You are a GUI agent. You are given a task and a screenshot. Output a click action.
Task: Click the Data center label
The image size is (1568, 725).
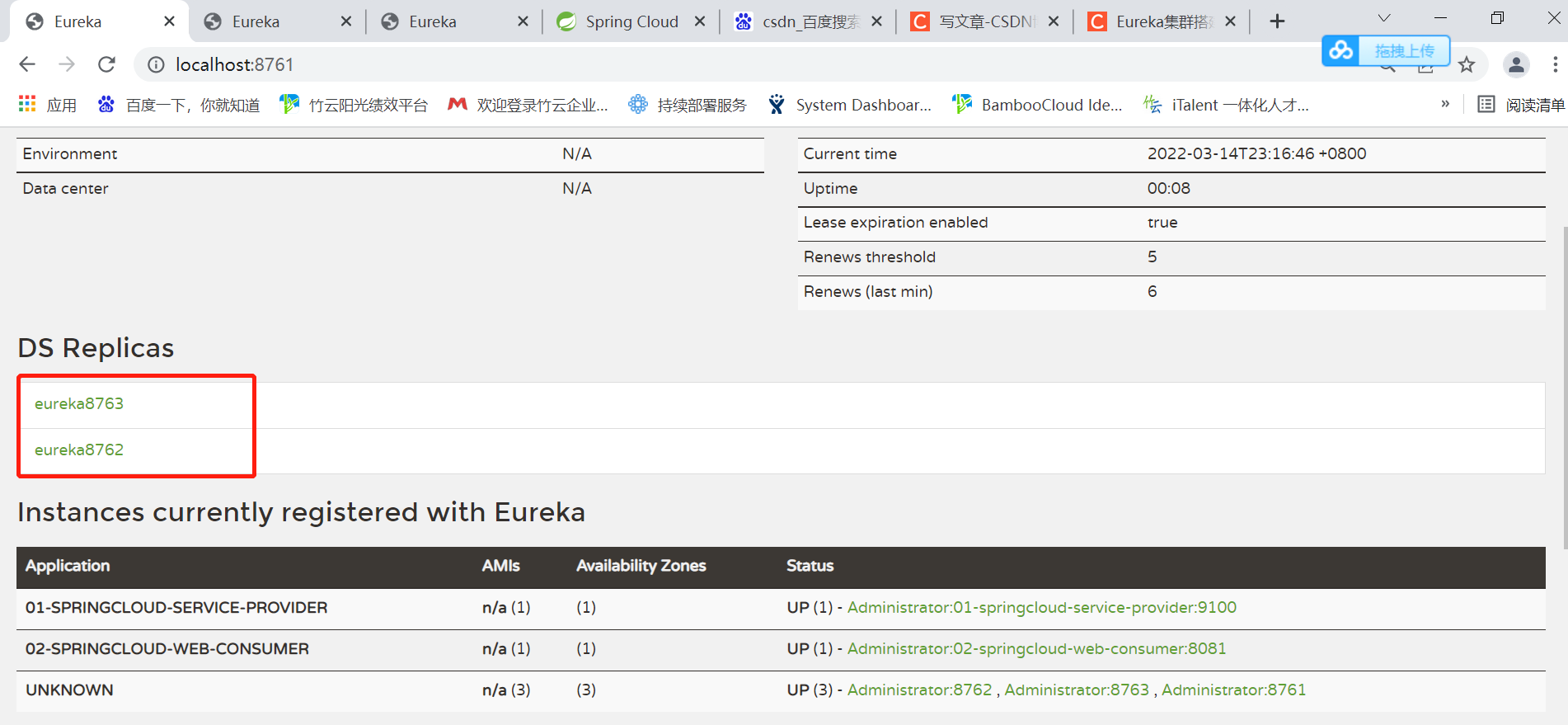coord(66,189)
